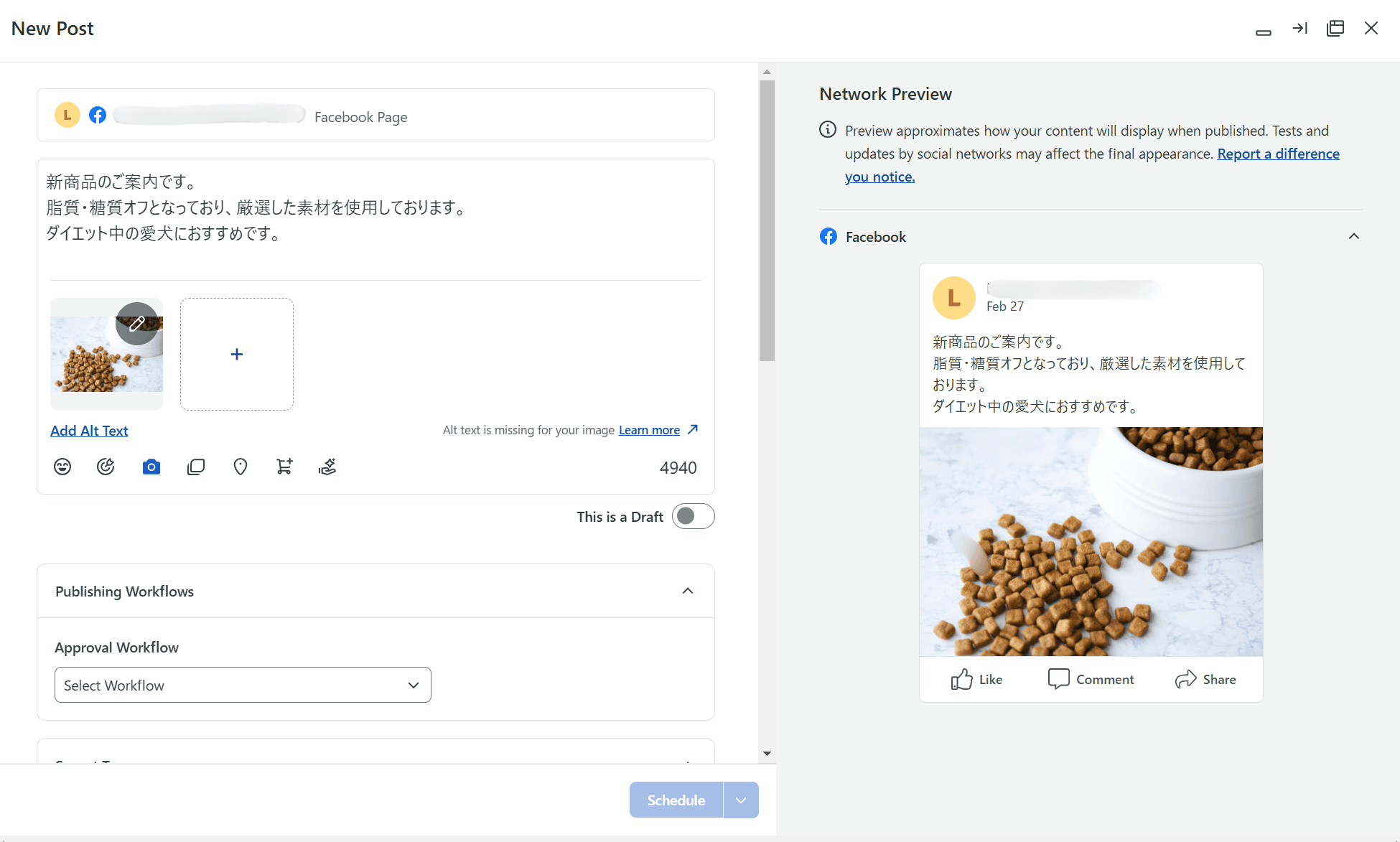Viewport: 1400px width, 842px height.
Task: Open the Schedule button dropdown arrow
Action: tap(741, 800)
